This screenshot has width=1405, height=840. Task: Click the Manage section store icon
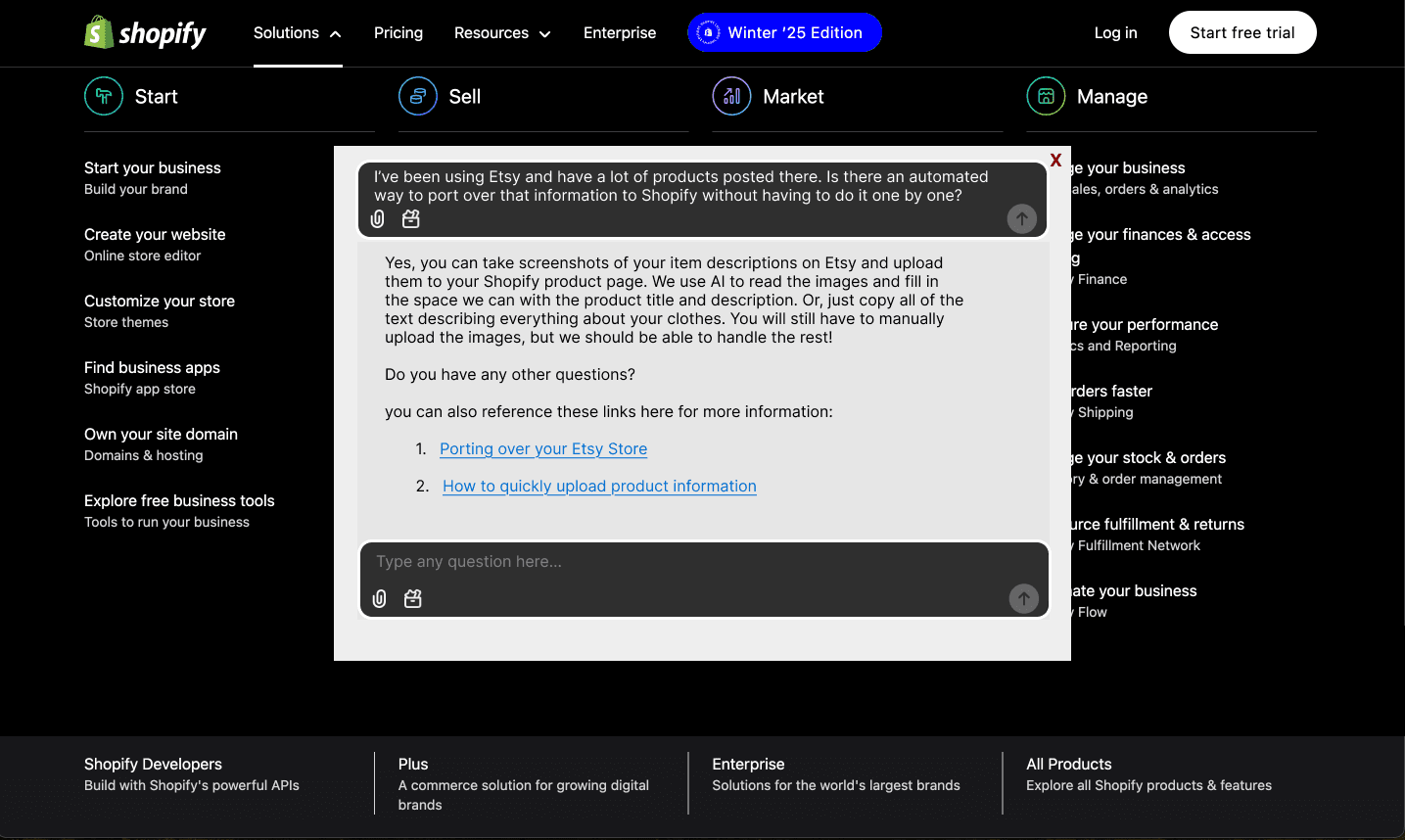(1046, 96)
